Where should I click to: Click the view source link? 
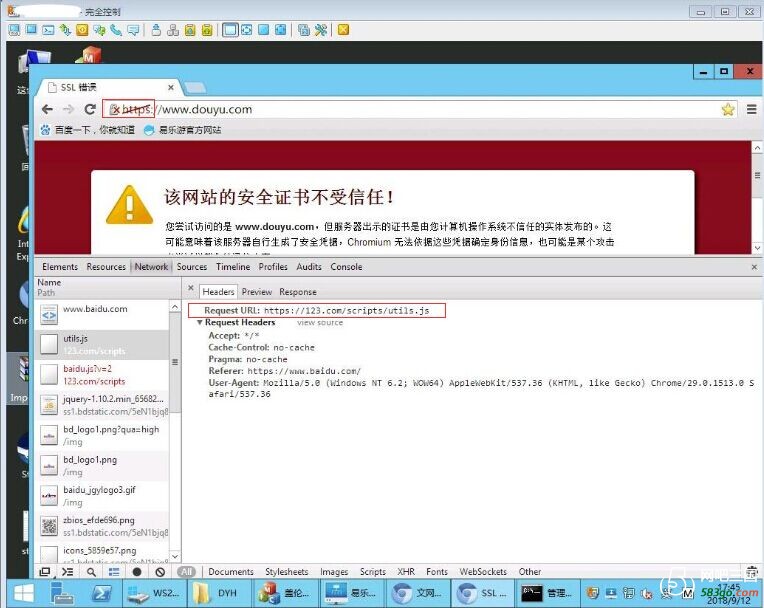[x=320, y=323]
